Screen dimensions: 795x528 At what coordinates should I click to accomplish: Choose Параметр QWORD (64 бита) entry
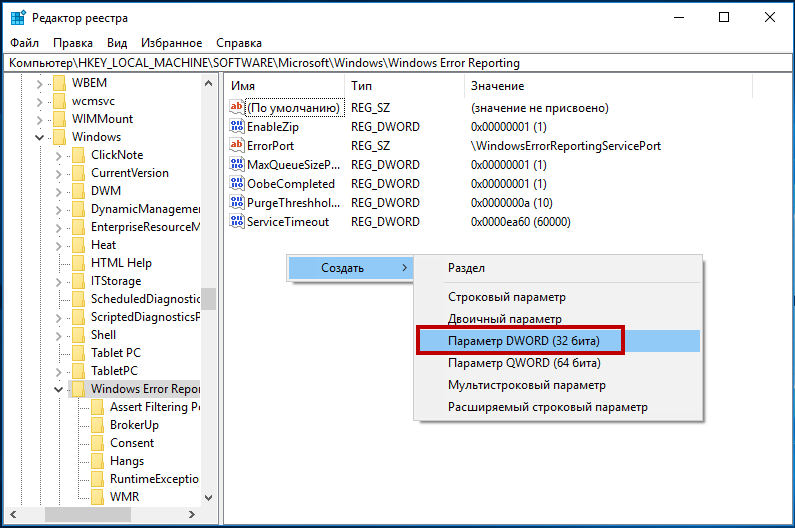pyautogui.click(x=558, y=363)
